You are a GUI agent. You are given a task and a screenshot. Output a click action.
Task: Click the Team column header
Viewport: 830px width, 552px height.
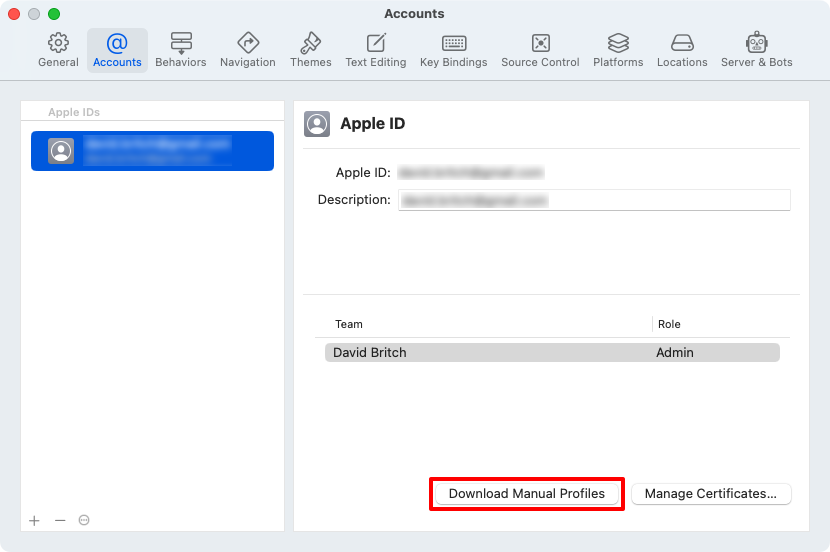click(x=349, y=324)
